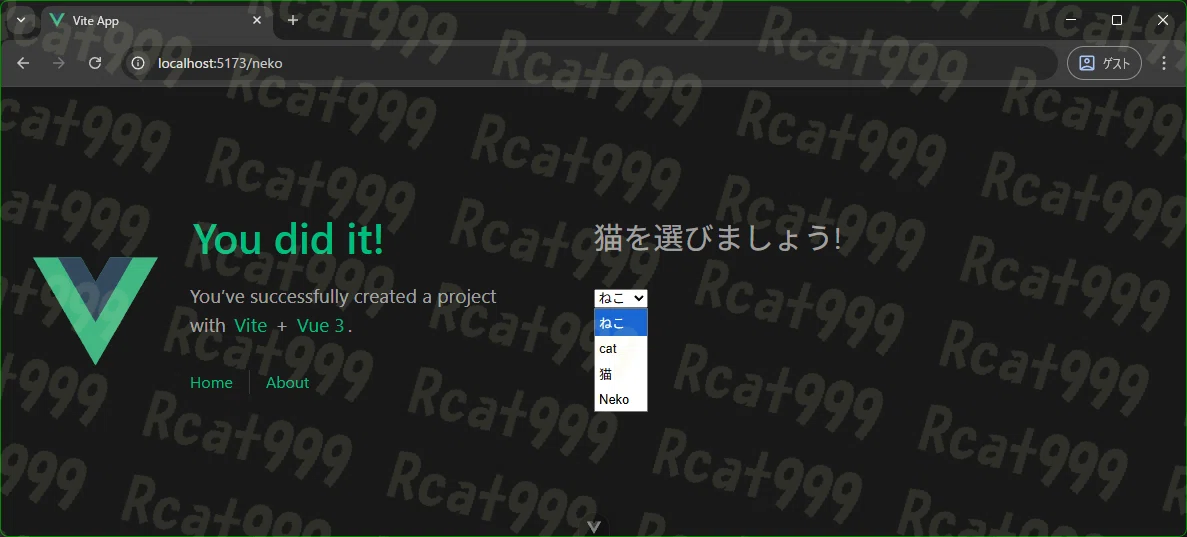Collapse the ねこ select dropdown
This screenshot has height=537, width=1187.
tap(621, 298)
